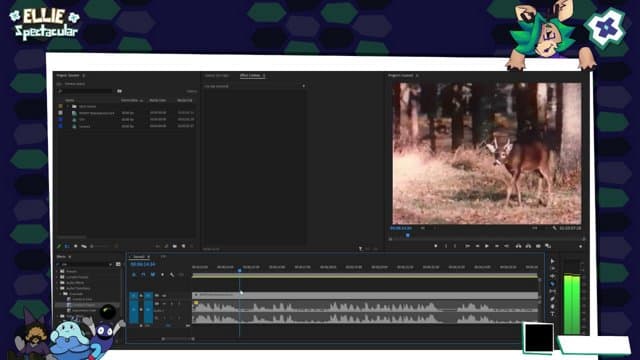Click the Extract button in Program monitor
640x360 pixels.
tap(528, 246)
